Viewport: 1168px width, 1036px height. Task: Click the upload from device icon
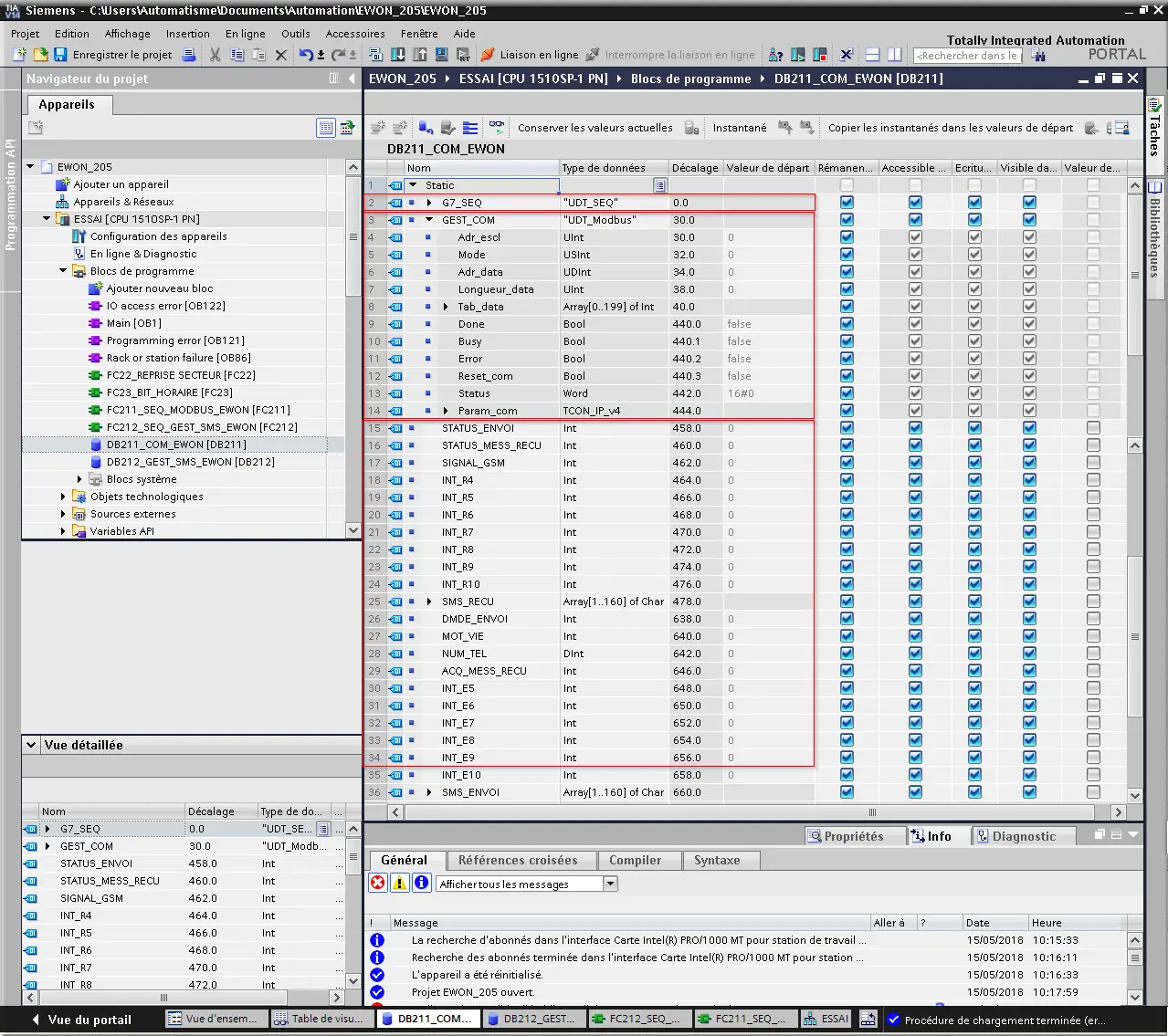point(420,55)
